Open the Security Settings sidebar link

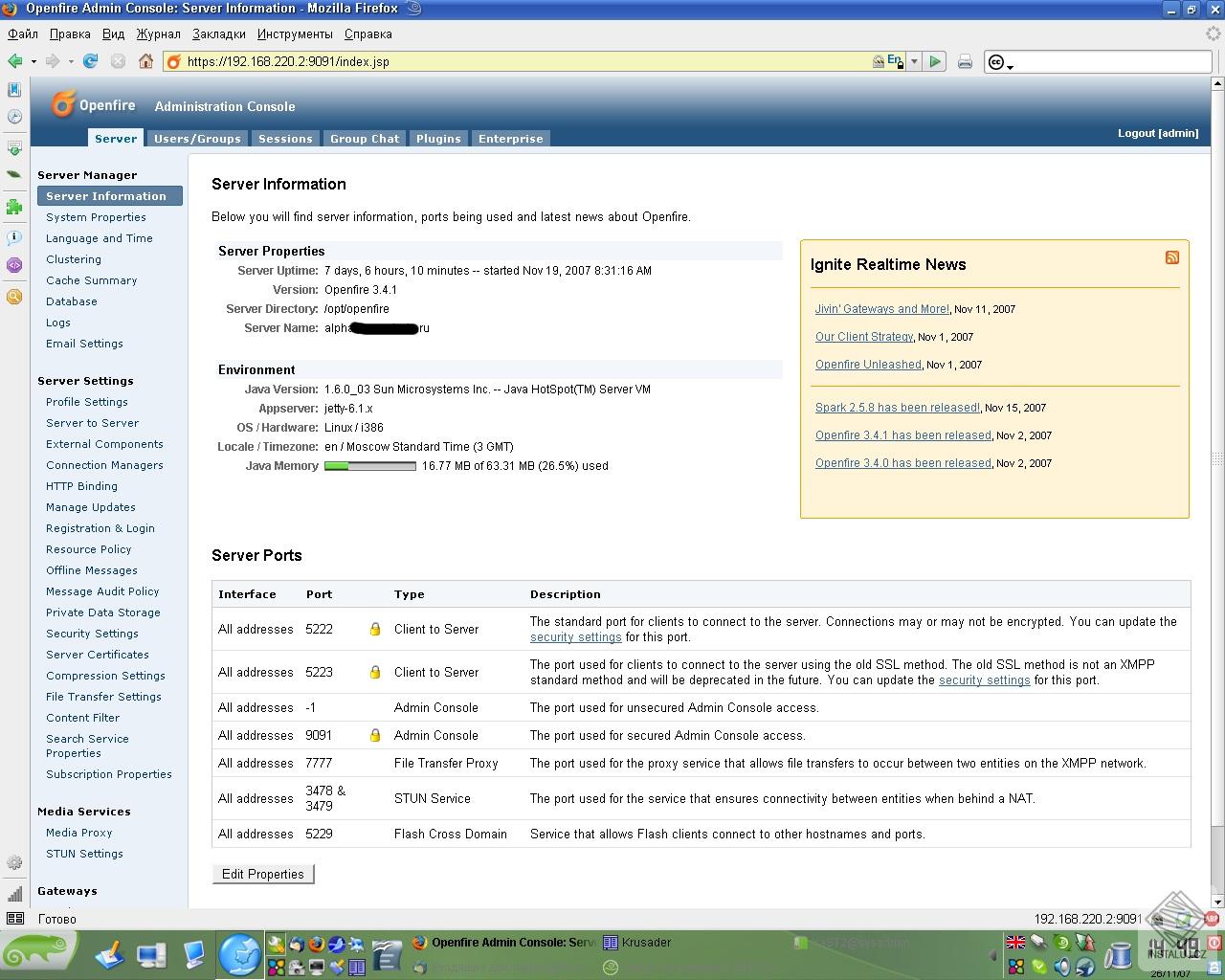[x=92, y=634]
